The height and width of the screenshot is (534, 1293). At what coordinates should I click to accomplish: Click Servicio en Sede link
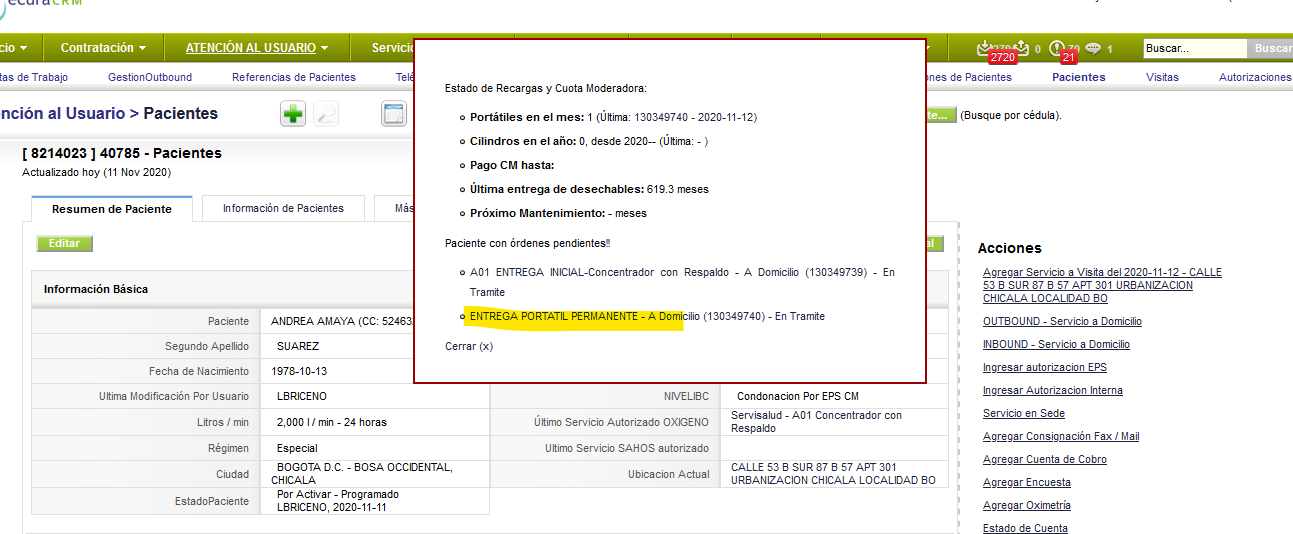(1024, 413)
